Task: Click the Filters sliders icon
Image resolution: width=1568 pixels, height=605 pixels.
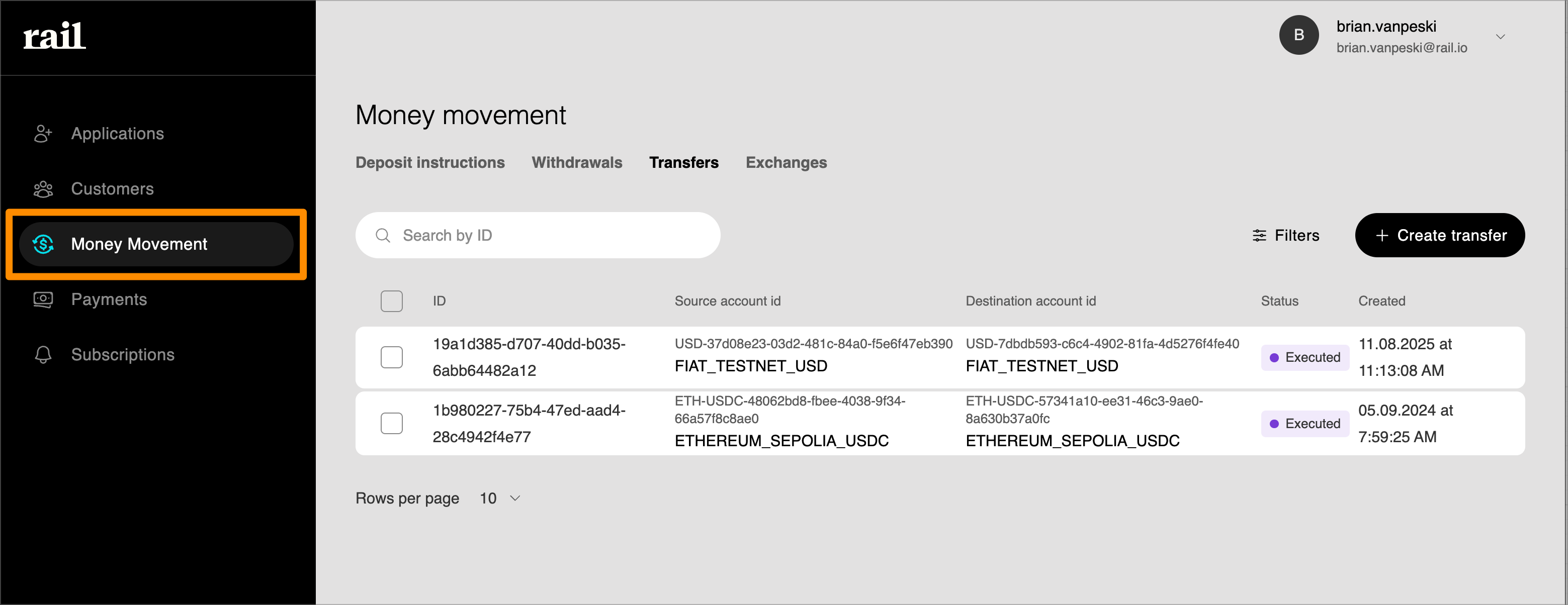Action: [1259, 235]
